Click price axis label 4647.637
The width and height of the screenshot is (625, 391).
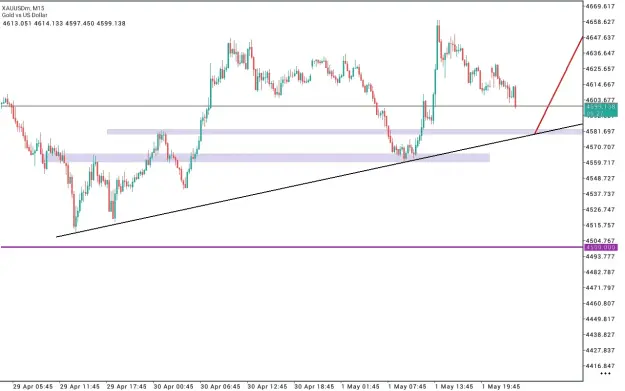click(x=601, y=37)
